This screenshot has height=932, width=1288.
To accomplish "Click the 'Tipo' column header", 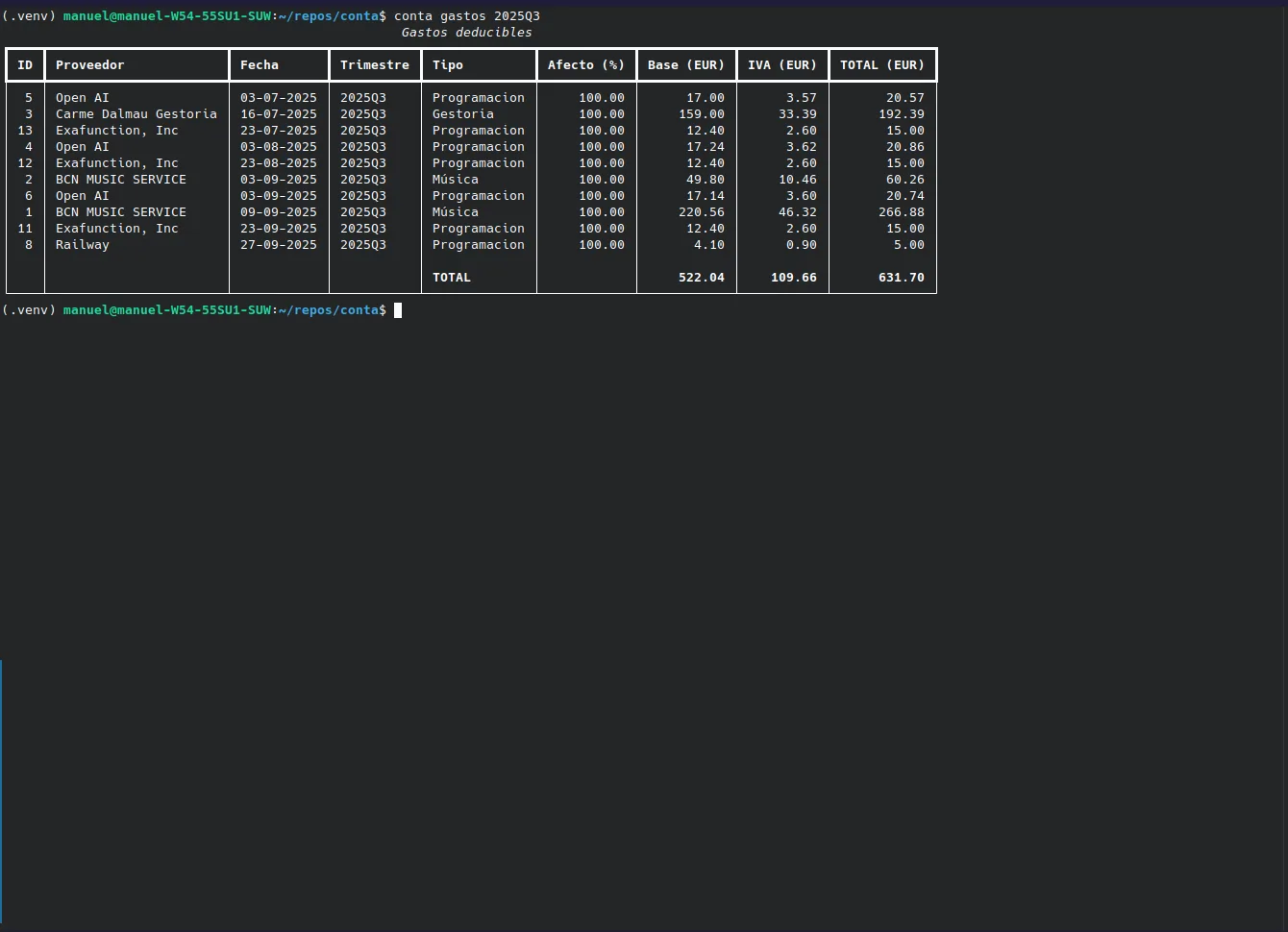I will coord(448,65).
